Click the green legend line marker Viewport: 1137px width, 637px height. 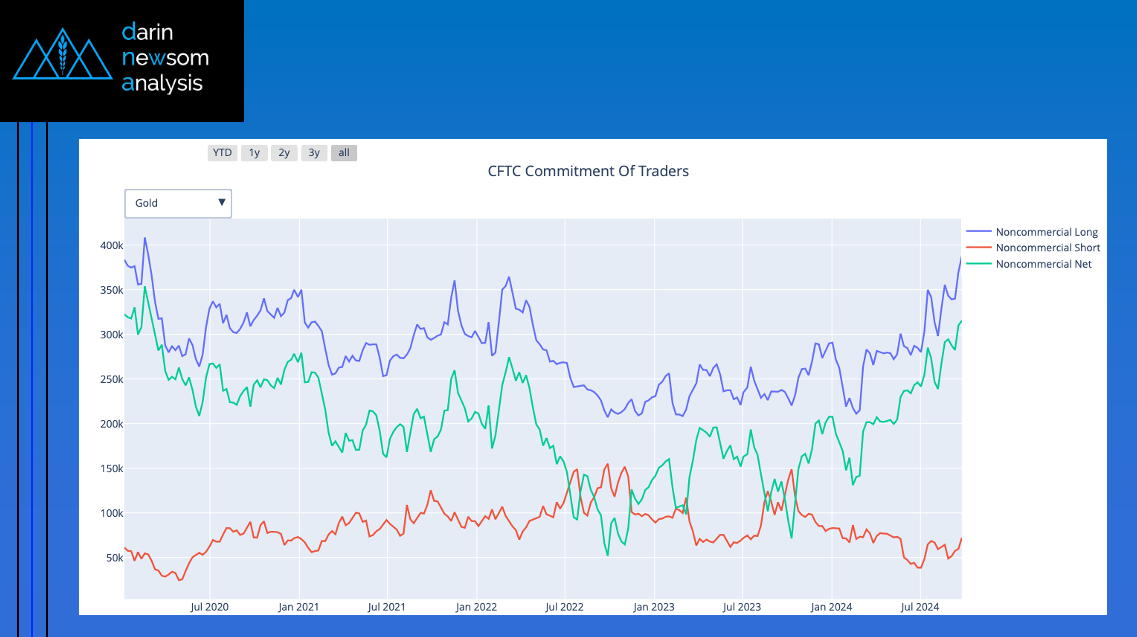979,264
